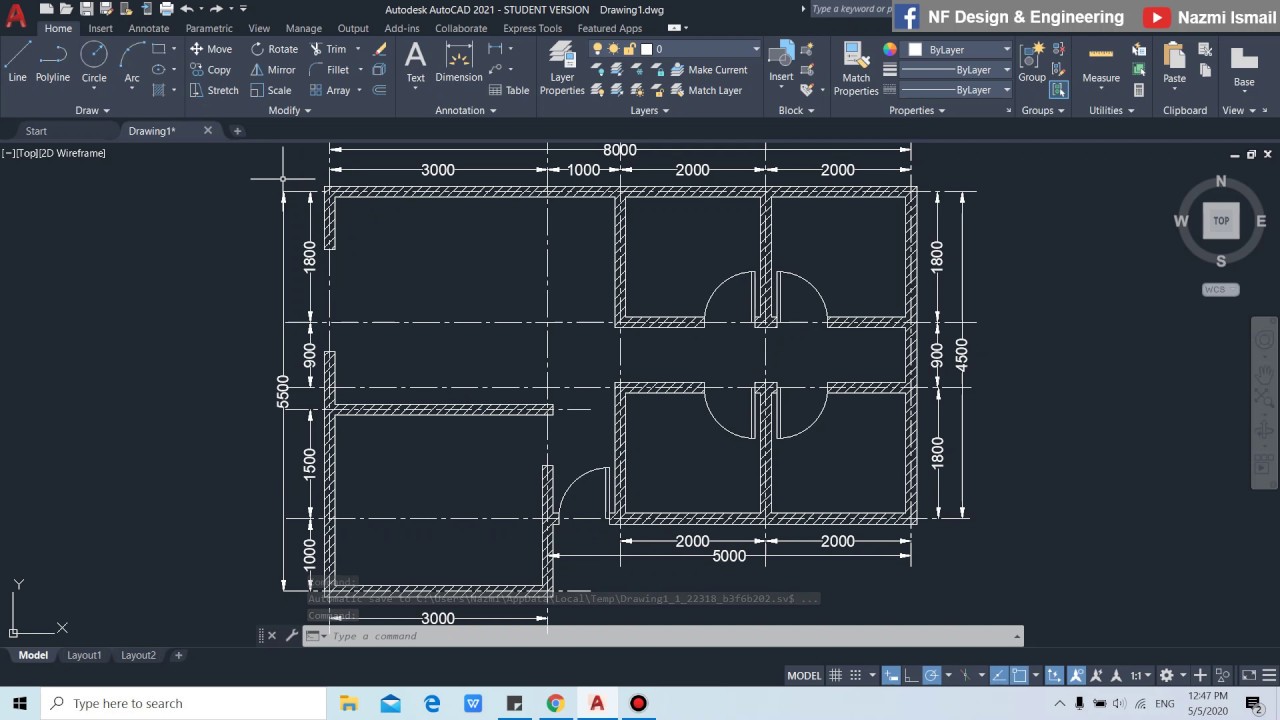
Task: Select the Polyline tool
Action: click(x=53, y=62)
